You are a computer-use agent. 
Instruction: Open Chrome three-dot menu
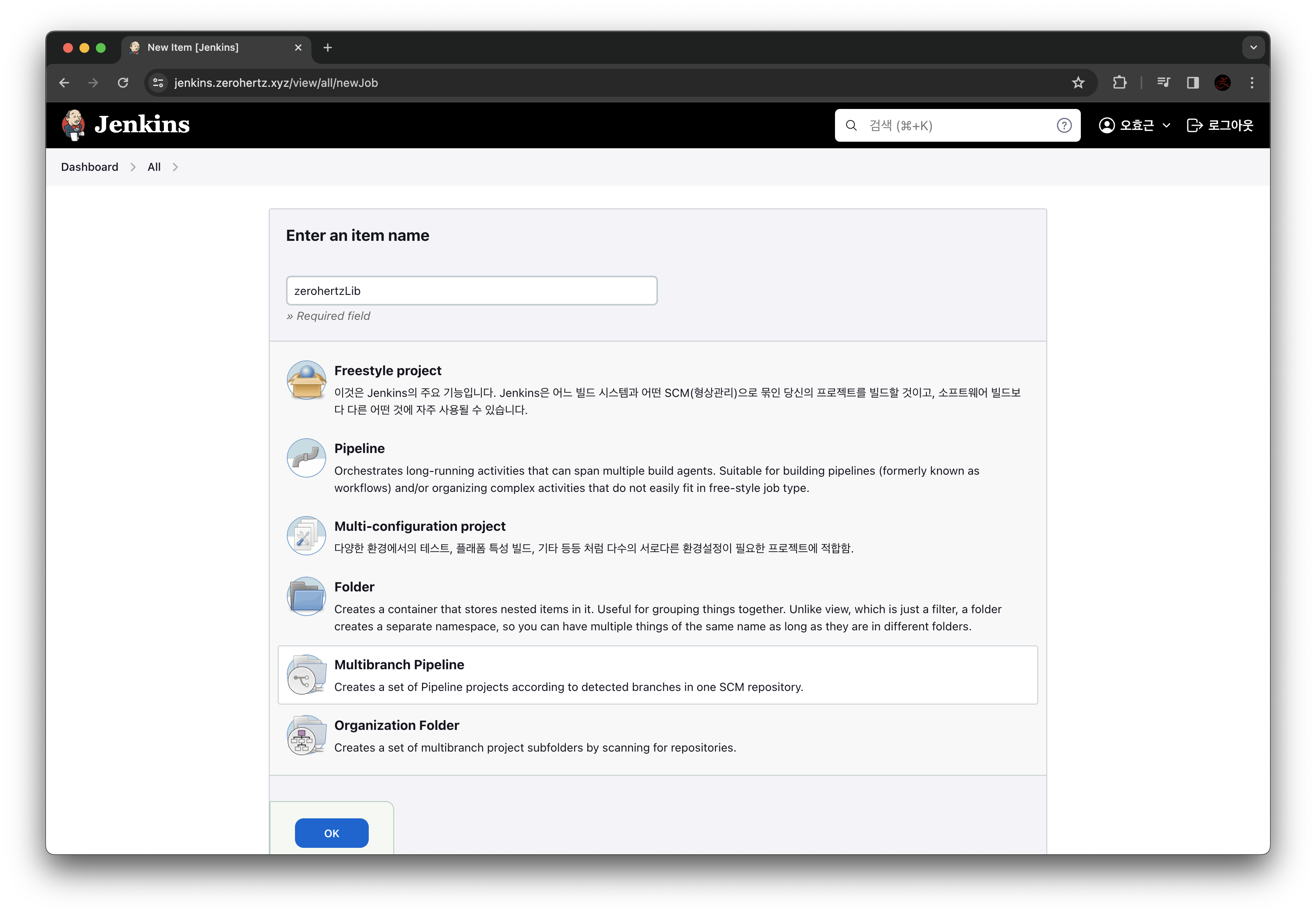[x=1252, y=82]
